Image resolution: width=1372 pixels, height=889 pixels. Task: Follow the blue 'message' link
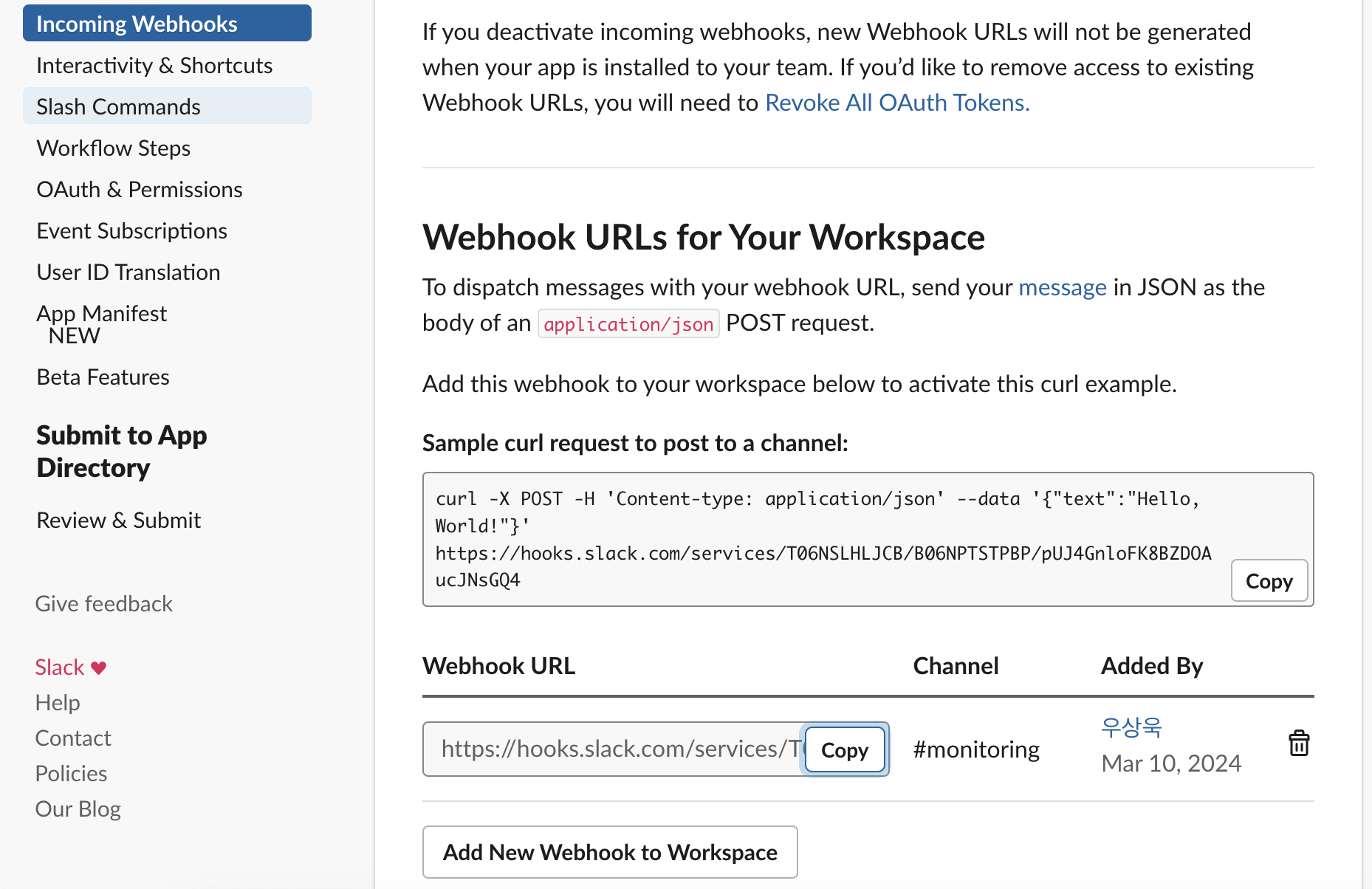point(1062,287)
